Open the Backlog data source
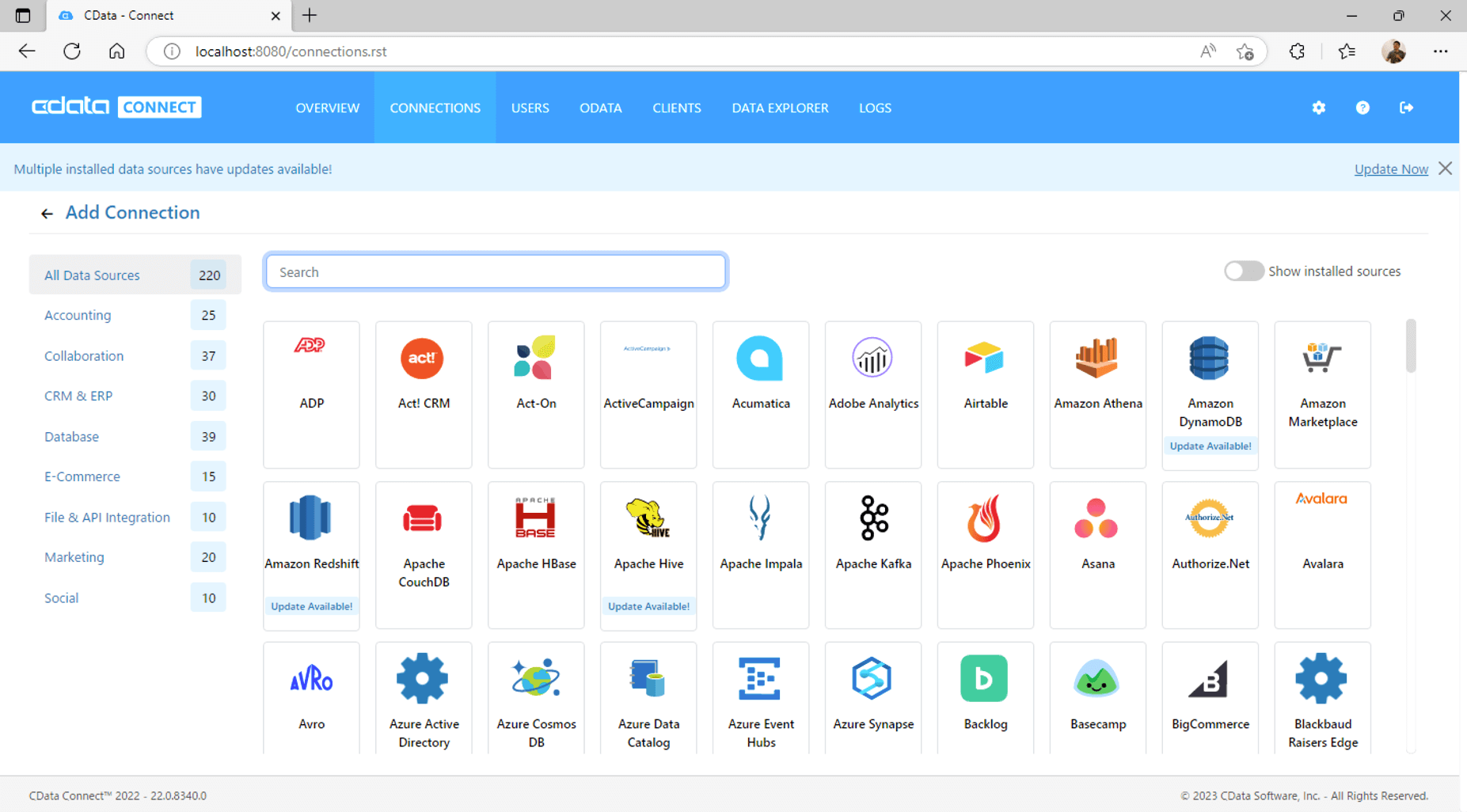1467x812 pixels. point(986,698)
